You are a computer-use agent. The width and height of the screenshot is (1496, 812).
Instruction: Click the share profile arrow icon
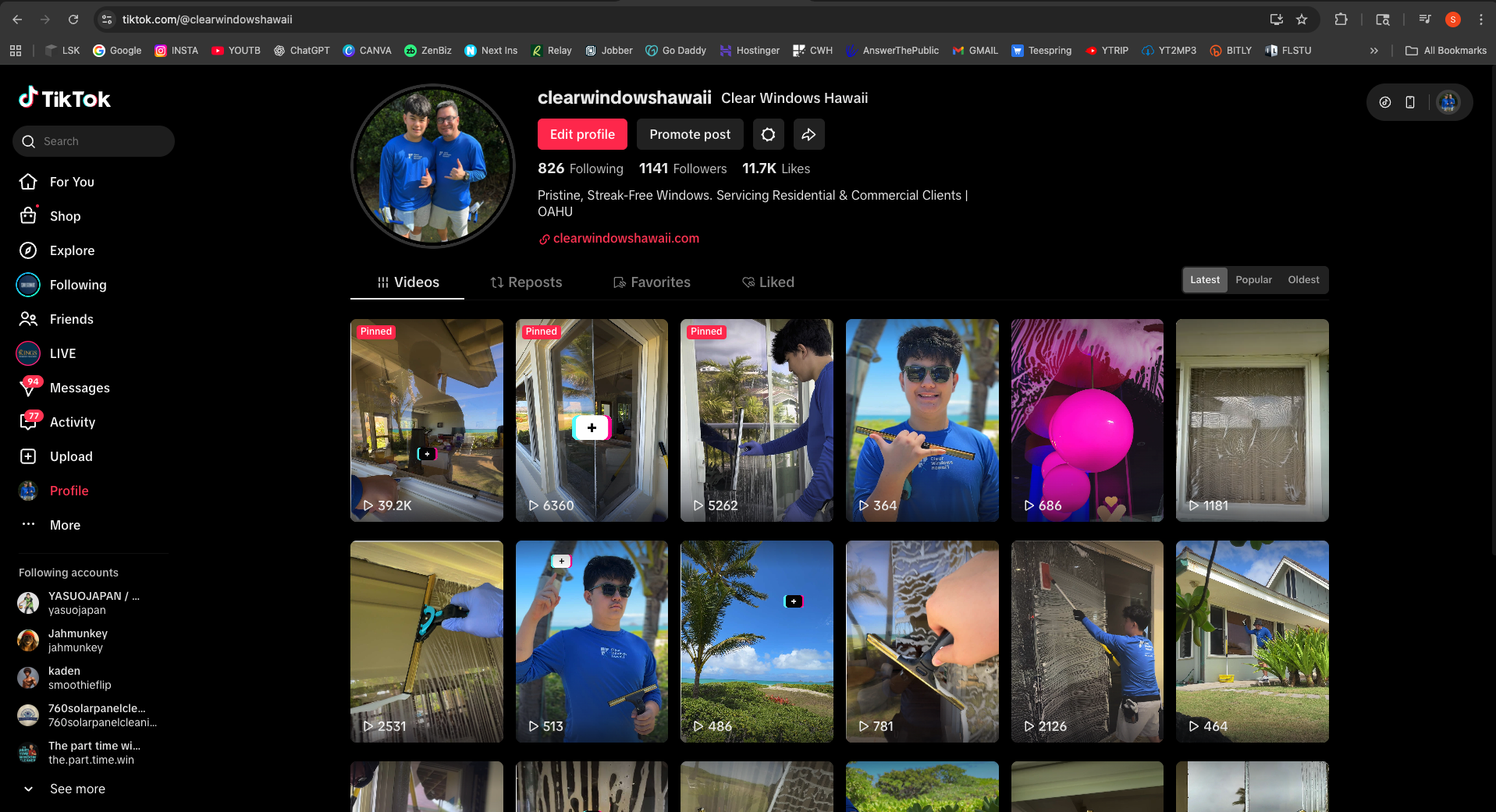pyautogui.click(x=808, y=134)
